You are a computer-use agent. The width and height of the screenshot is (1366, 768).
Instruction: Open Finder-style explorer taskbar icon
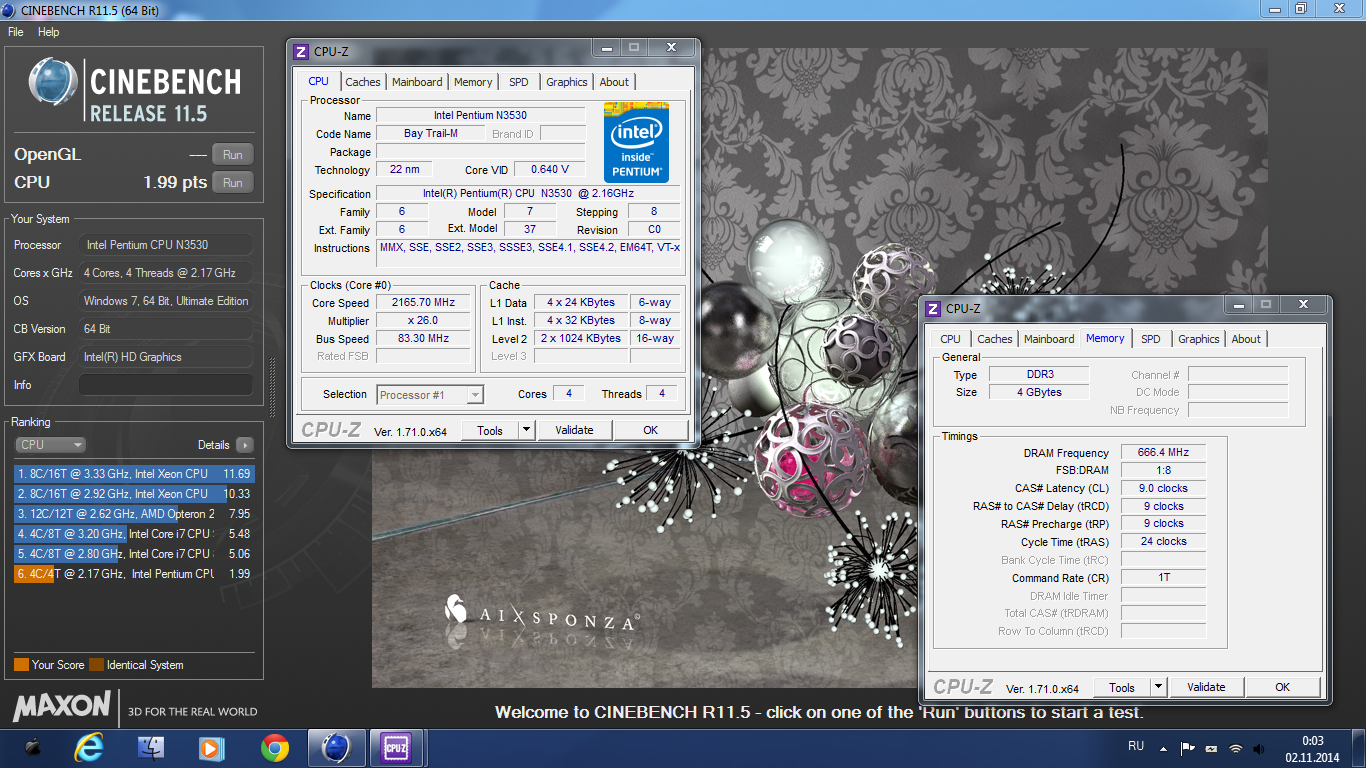click(x=151, y=748)
